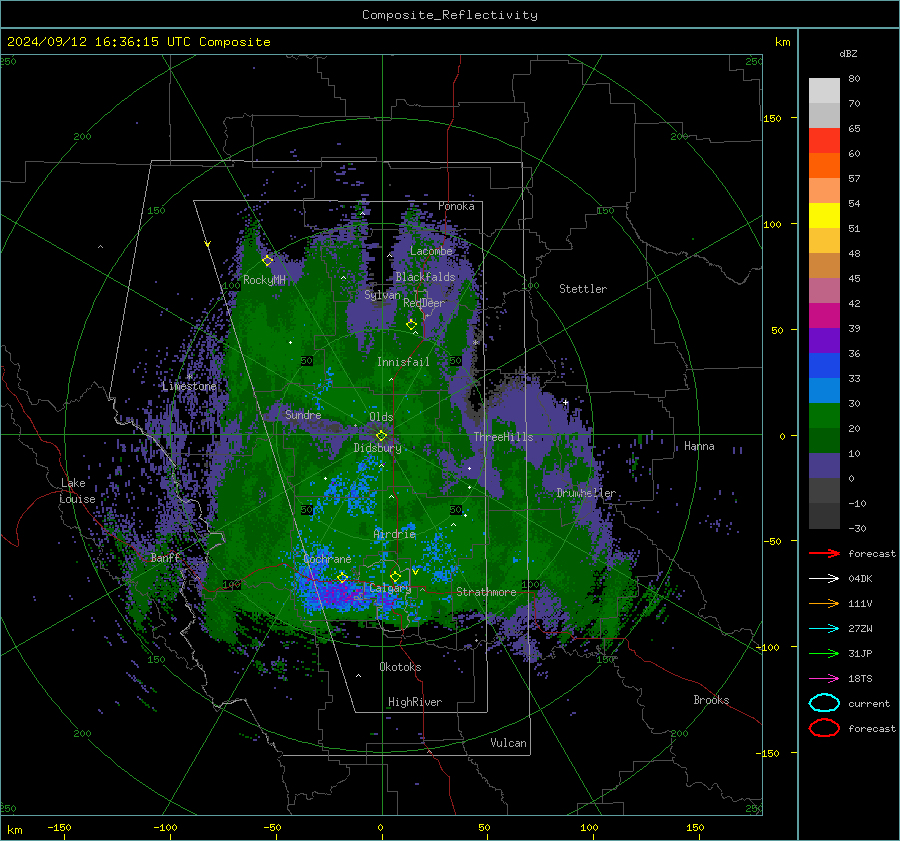Click the yellow diamond marker below RedDeer
Viewport: 900px width, 841px height.
point(412,324)
